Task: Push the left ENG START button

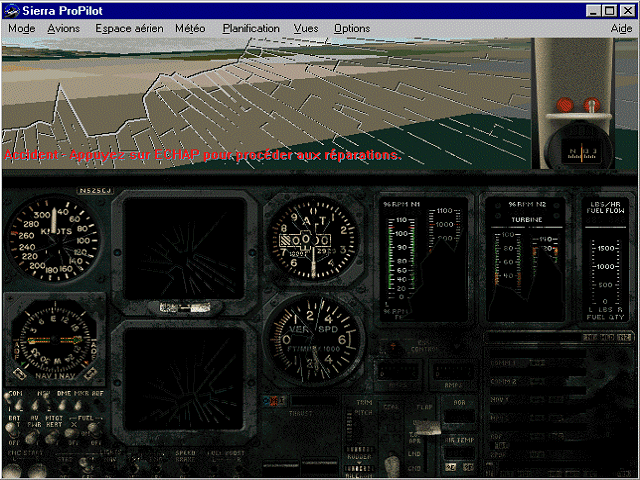Action: coord(13,470)
